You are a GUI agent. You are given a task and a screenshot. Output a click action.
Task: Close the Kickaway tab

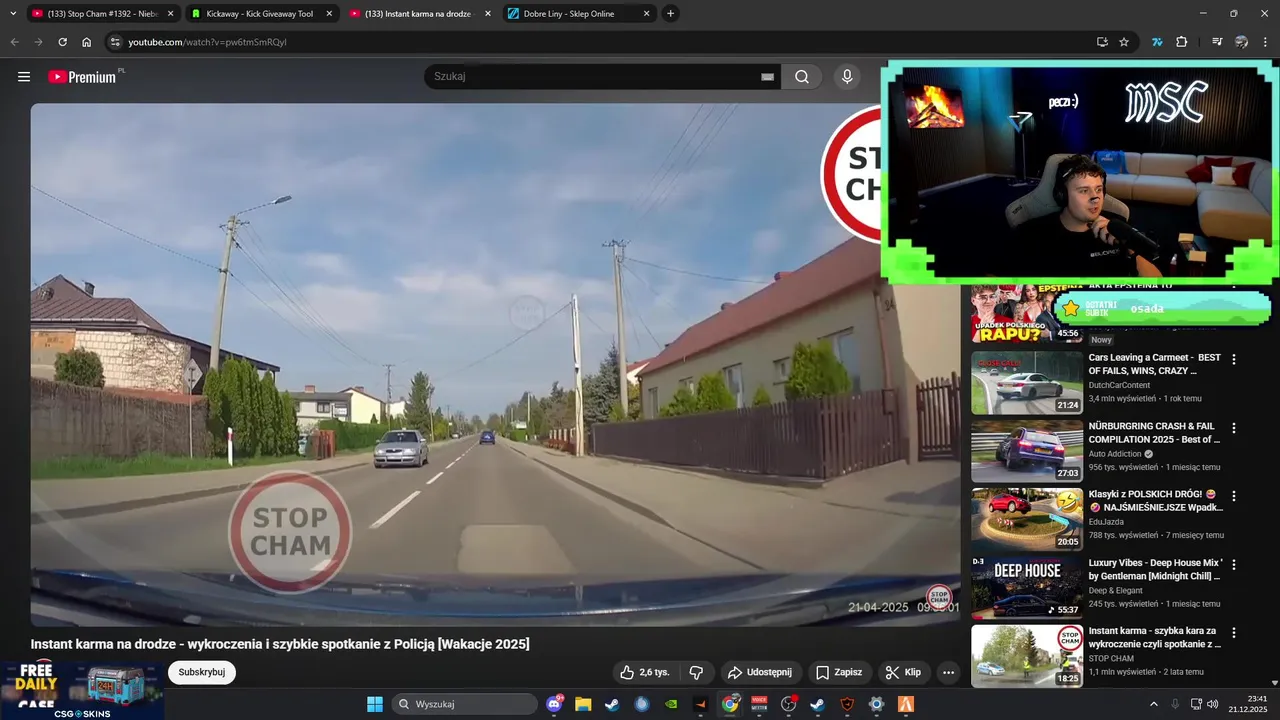click(x=329, y=14)
